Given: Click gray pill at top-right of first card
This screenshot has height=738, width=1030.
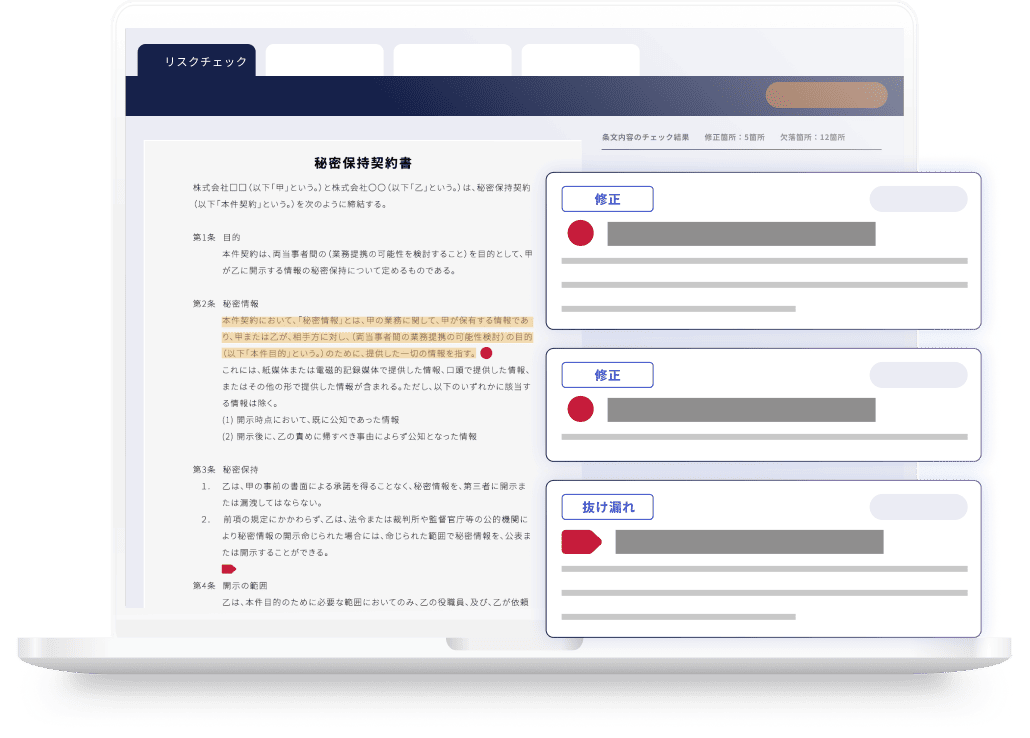Looking at the screenshot, I should tap(918, 199).
